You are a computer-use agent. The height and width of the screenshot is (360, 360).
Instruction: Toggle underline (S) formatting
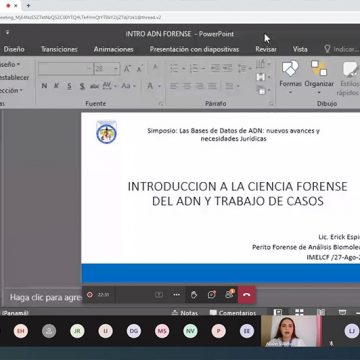coord(69,86)
